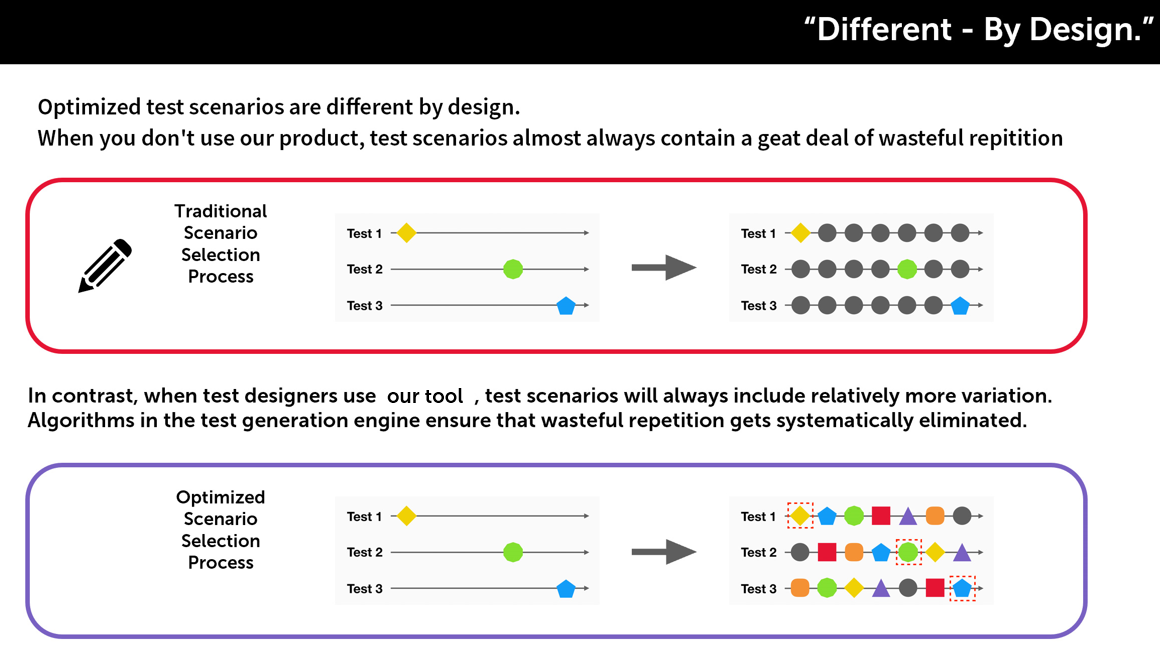1160x650 pixels.
Task: Click the first orange rounded square in Optimized right Test 3
Action: pyautogui.click(x=800, y=588)
